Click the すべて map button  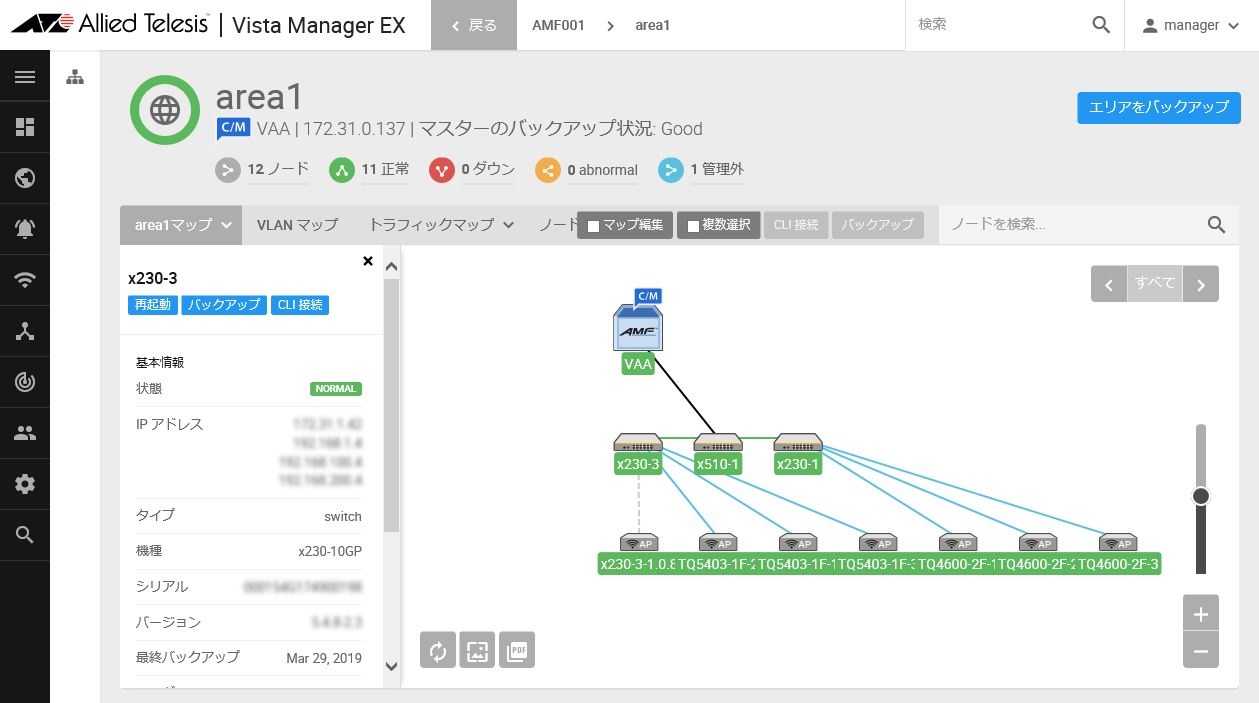click(1155, 284)
